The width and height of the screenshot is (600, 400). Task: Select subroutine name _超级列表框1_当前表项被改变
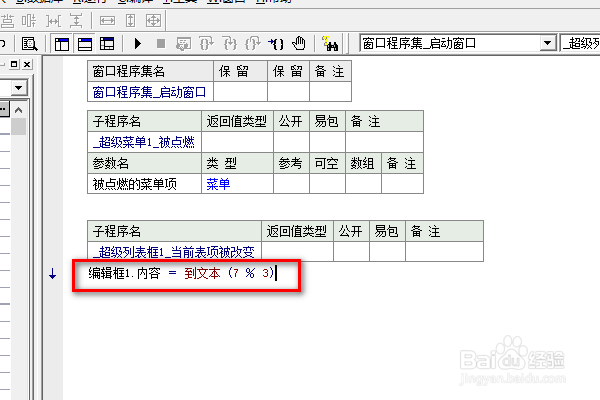pyautogui.click(x=174, y=252)
